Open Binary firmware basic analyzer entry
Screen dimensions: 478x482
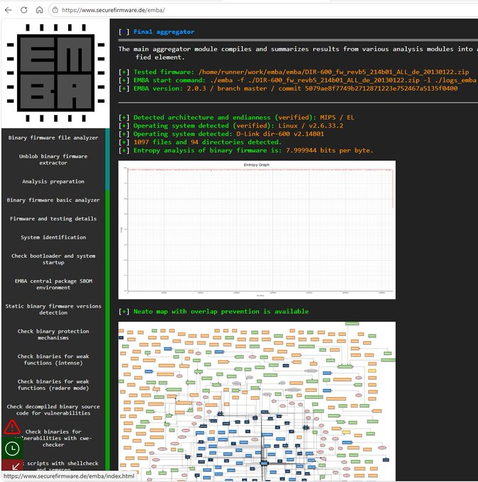coord(53,200)
